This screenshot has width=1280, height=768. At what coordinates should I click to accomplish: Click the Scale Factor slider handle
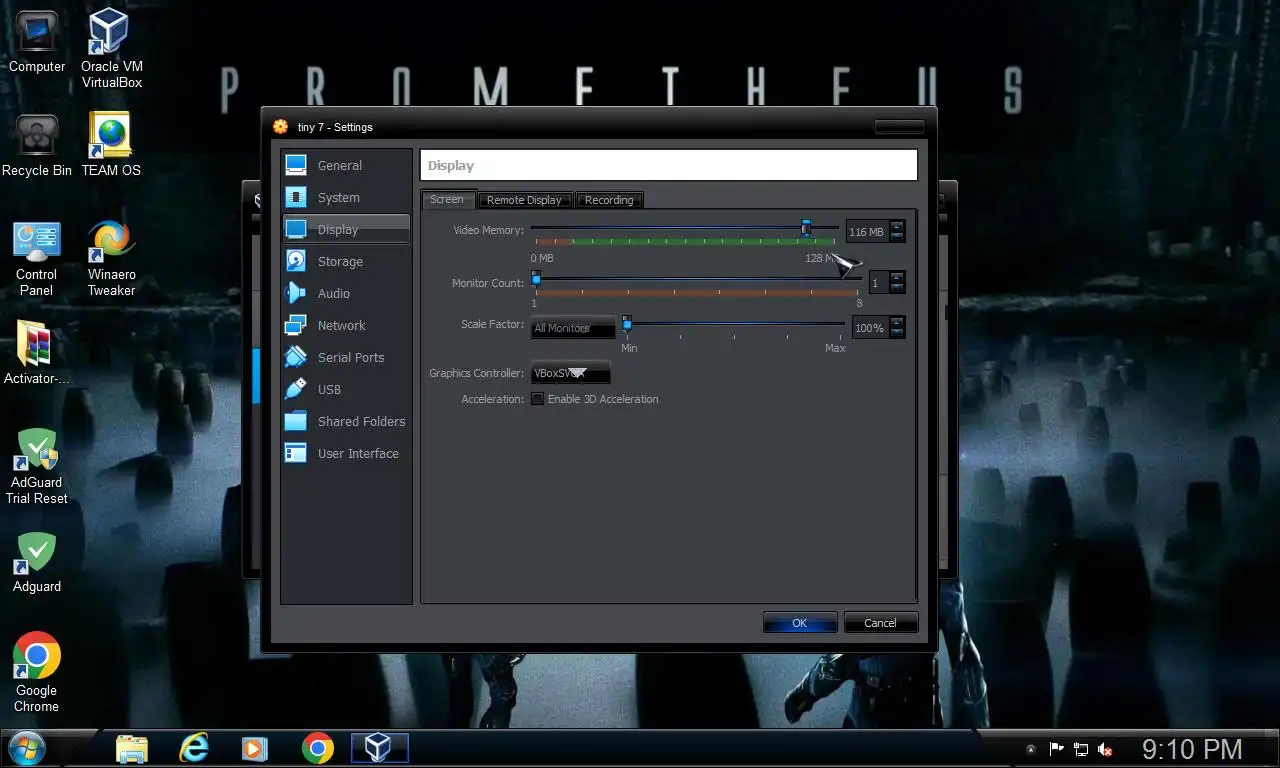[627, 323]
